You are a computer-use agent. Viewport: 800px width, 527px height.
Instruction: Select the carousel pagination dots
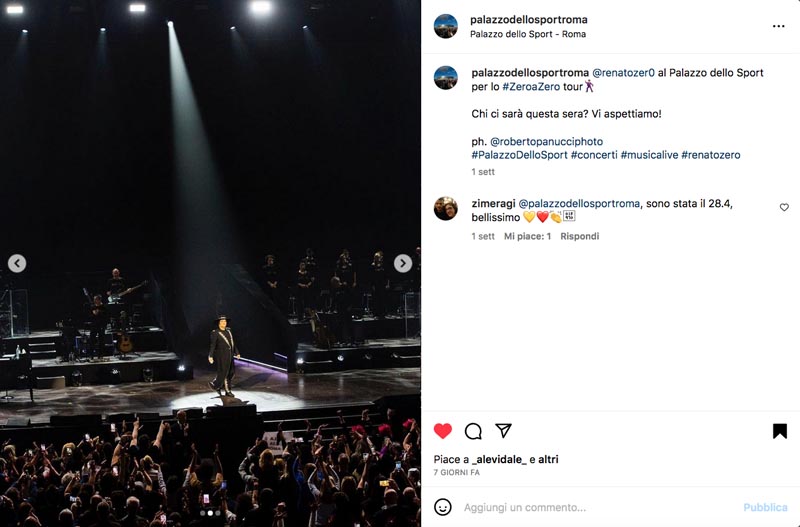coord(210,513)
